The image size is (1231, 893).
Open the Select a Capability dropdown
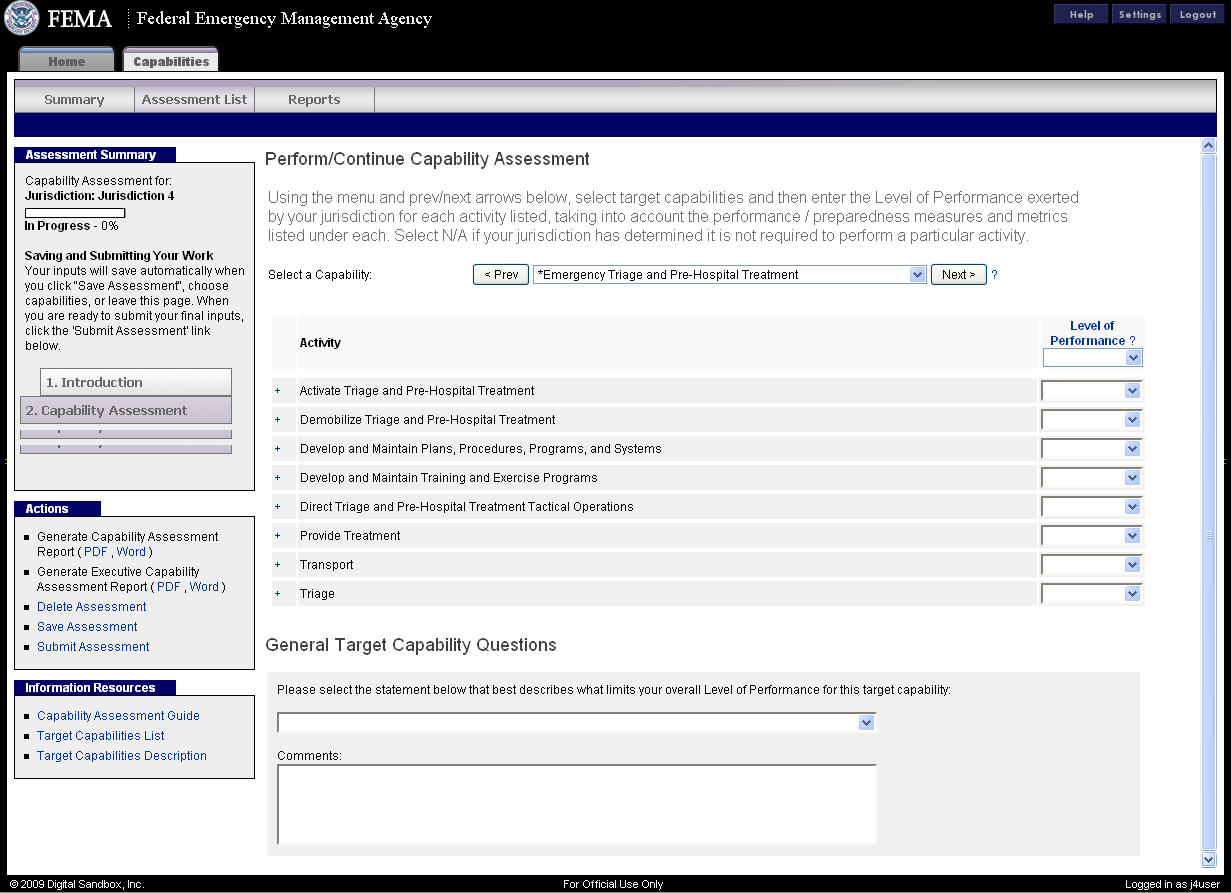click(730, 275)
